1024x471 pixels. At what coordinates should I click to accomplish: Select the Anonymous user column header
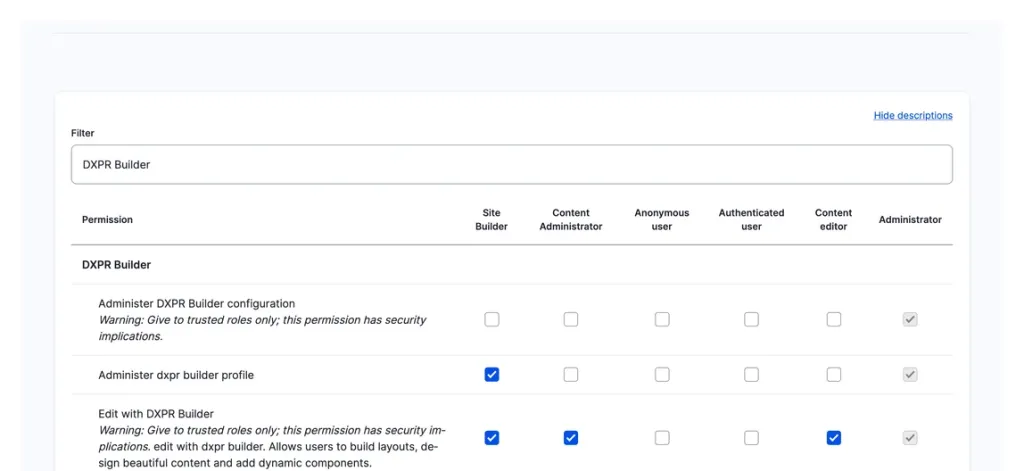point(662,219)
